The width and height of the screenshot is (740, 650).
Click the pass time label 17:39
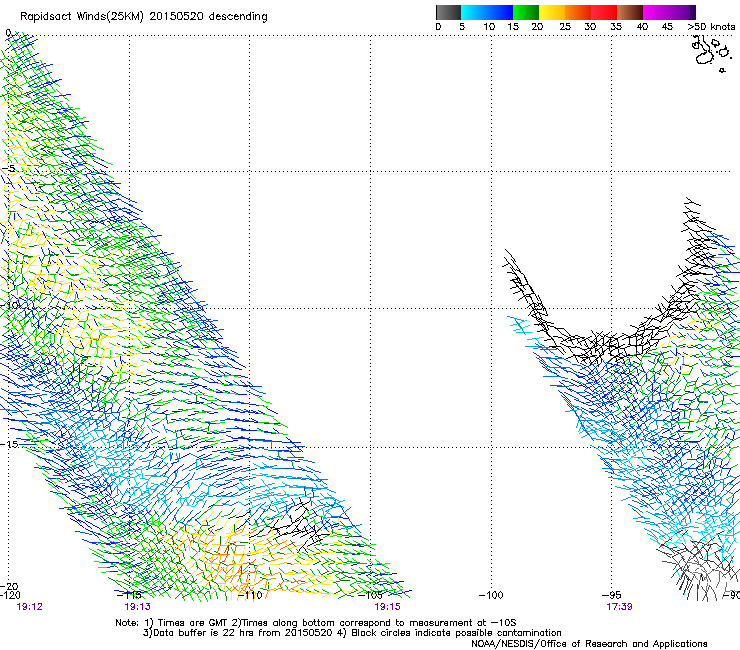point(619,607)
